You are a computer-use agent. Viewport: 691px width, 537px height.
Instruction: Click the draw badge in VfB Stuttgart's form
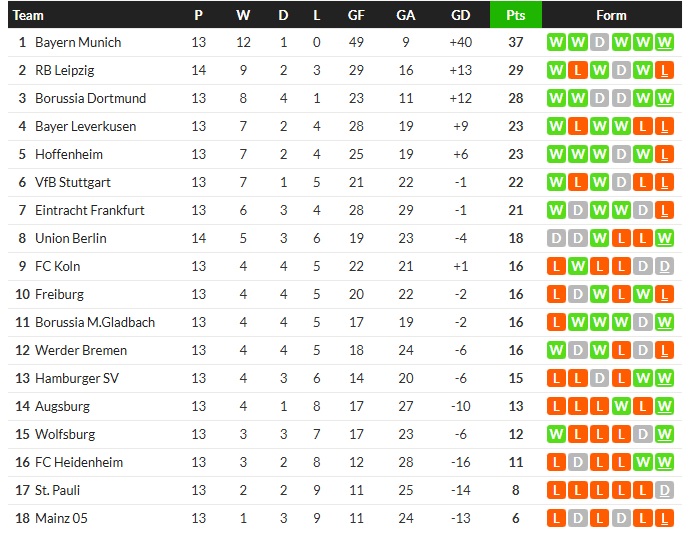click(x=621, y=182)
